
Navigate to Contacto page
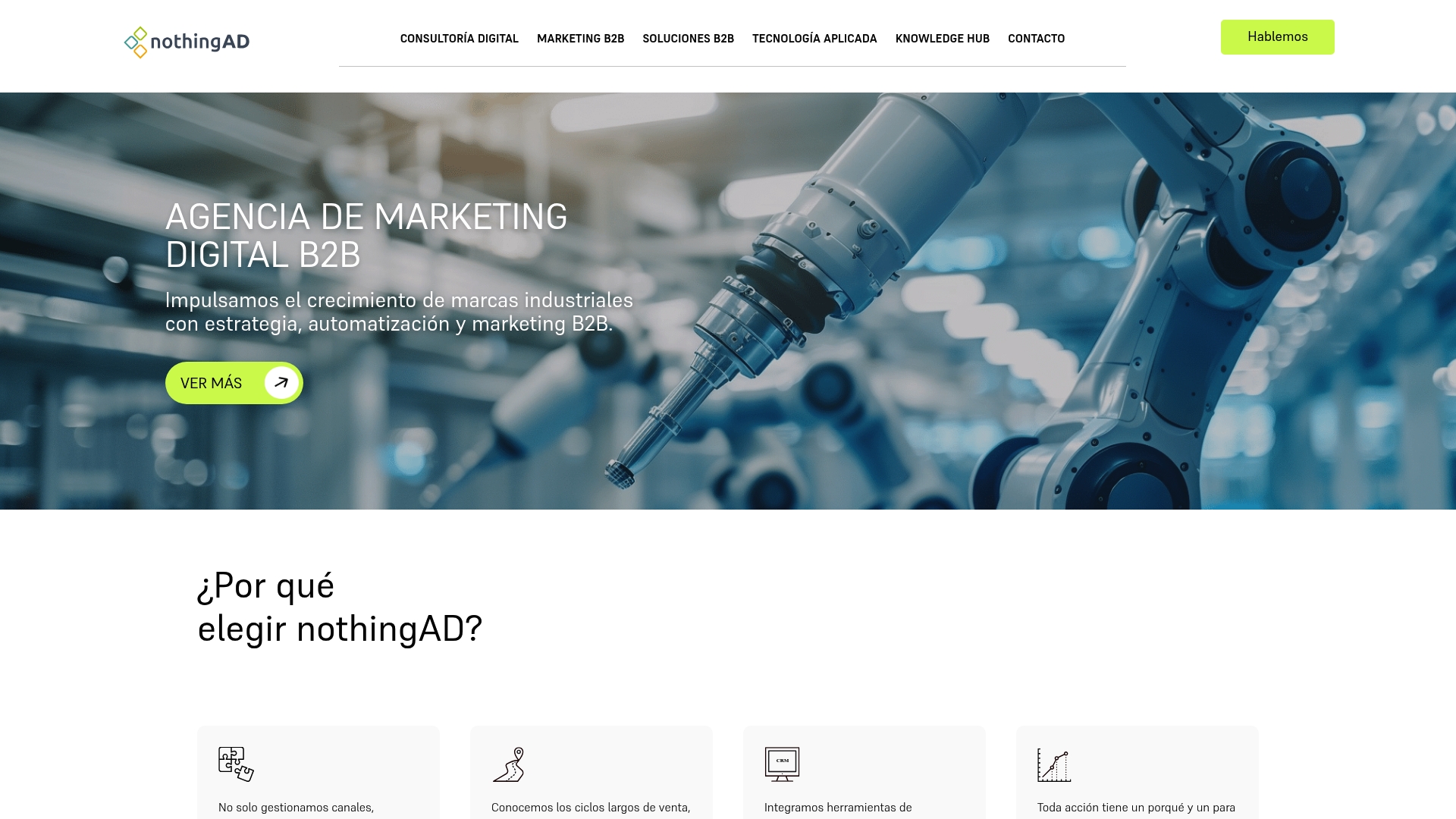pos(1037,39)
